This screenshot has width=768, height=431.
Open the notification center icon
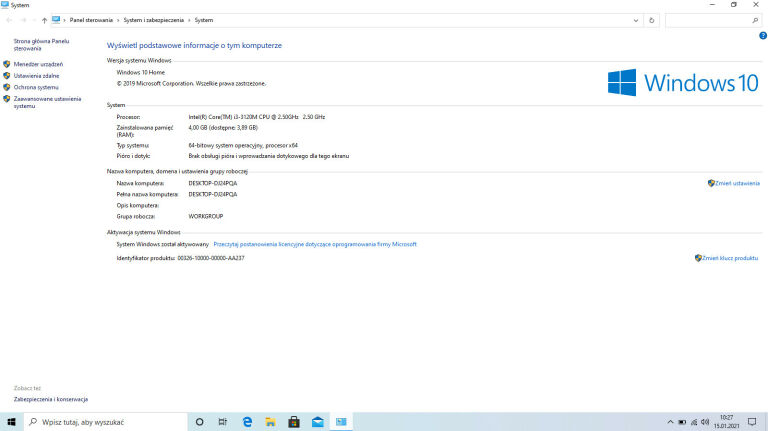click(x=752, y=422)
